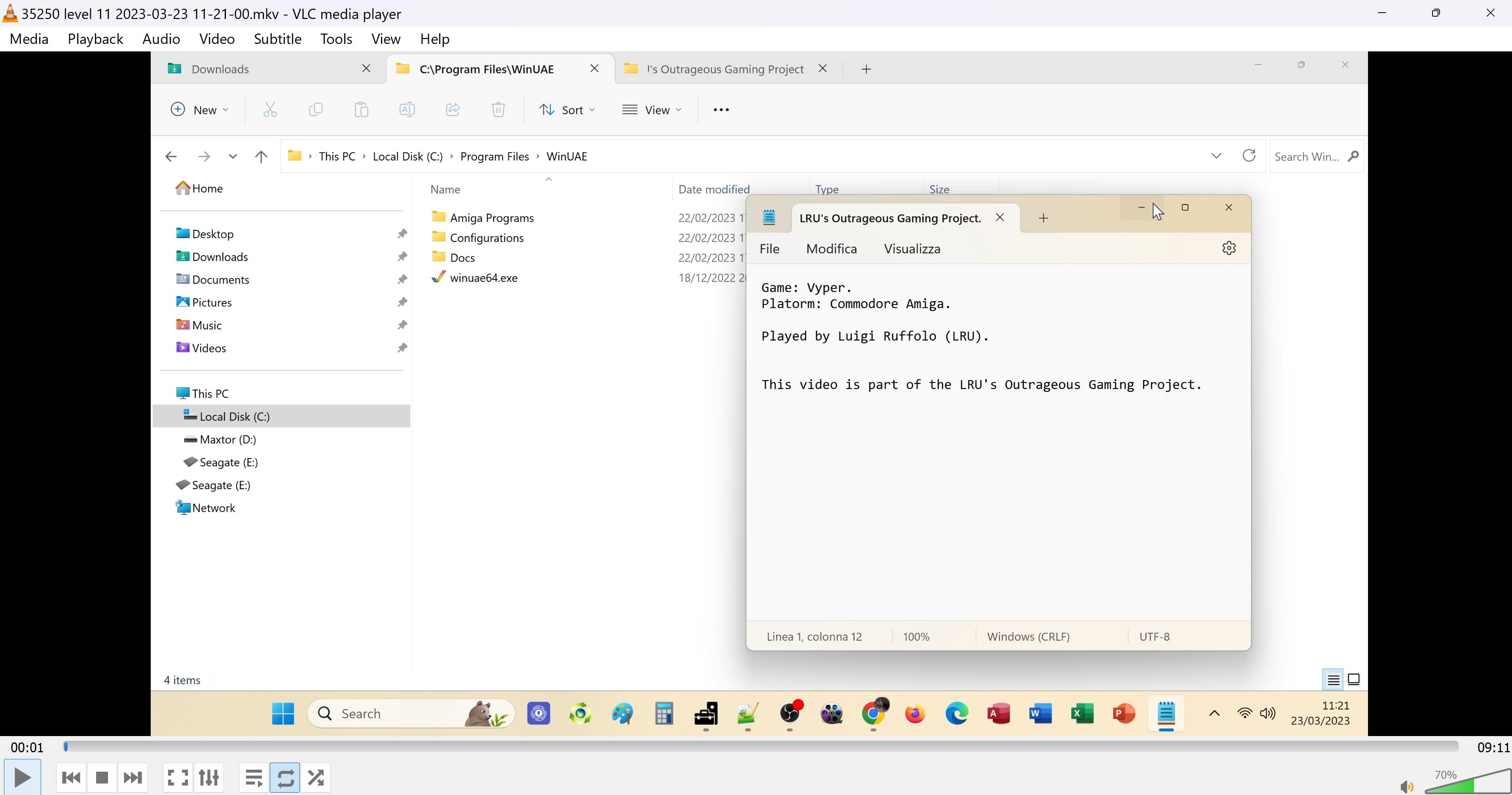Image resolution: width=1512 pixels, height=795 pixels.
Task: Switch Explorer to large thumbnails view icon
Action: click(x=1354, y=680)
